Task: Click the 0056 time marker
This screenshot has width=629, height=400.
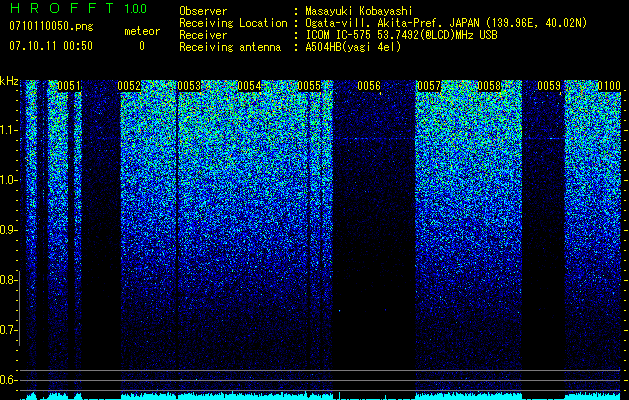Action: coord(369,86)
